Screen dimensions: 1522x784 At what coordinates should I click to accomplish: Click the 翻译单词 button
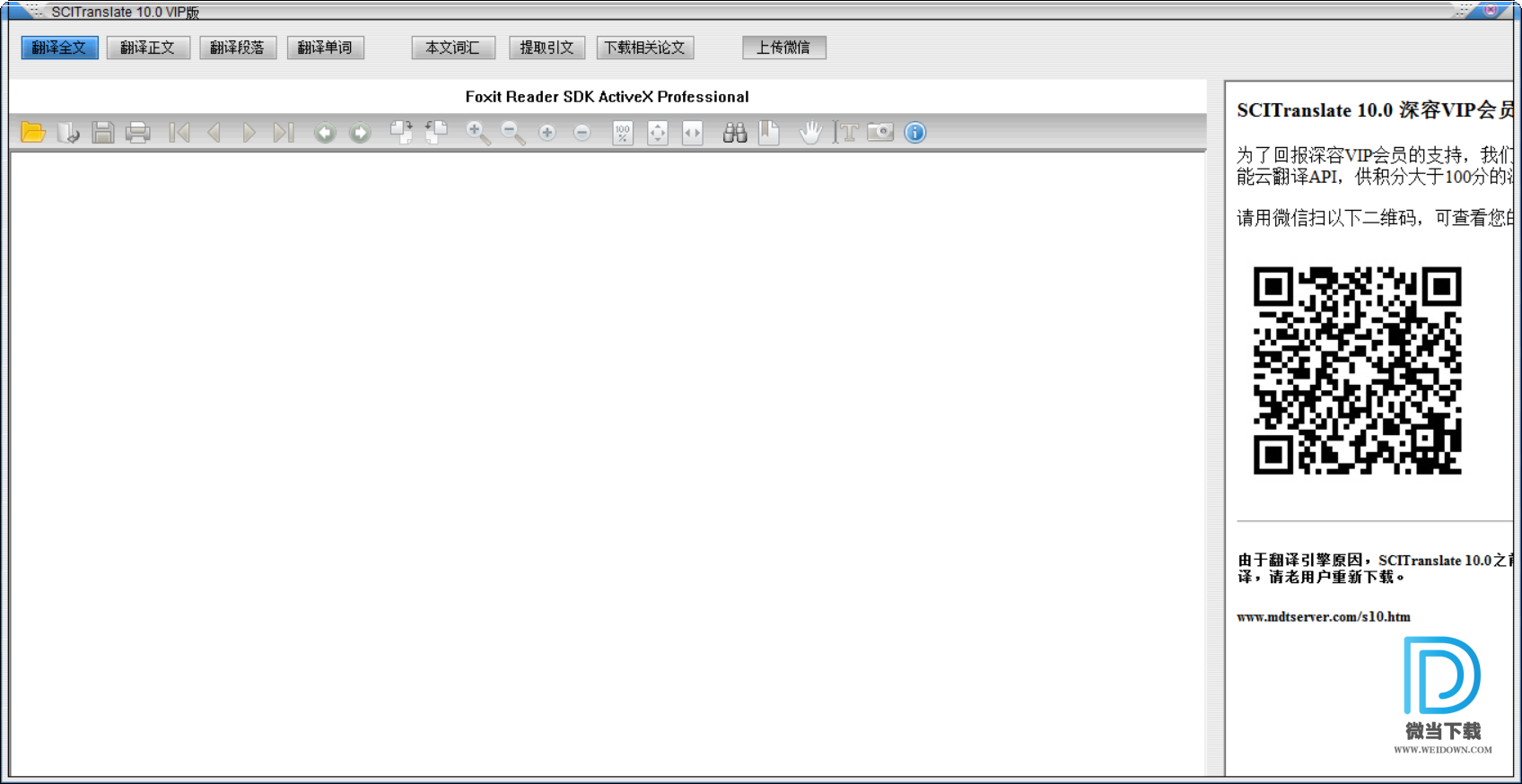(326, 48)
